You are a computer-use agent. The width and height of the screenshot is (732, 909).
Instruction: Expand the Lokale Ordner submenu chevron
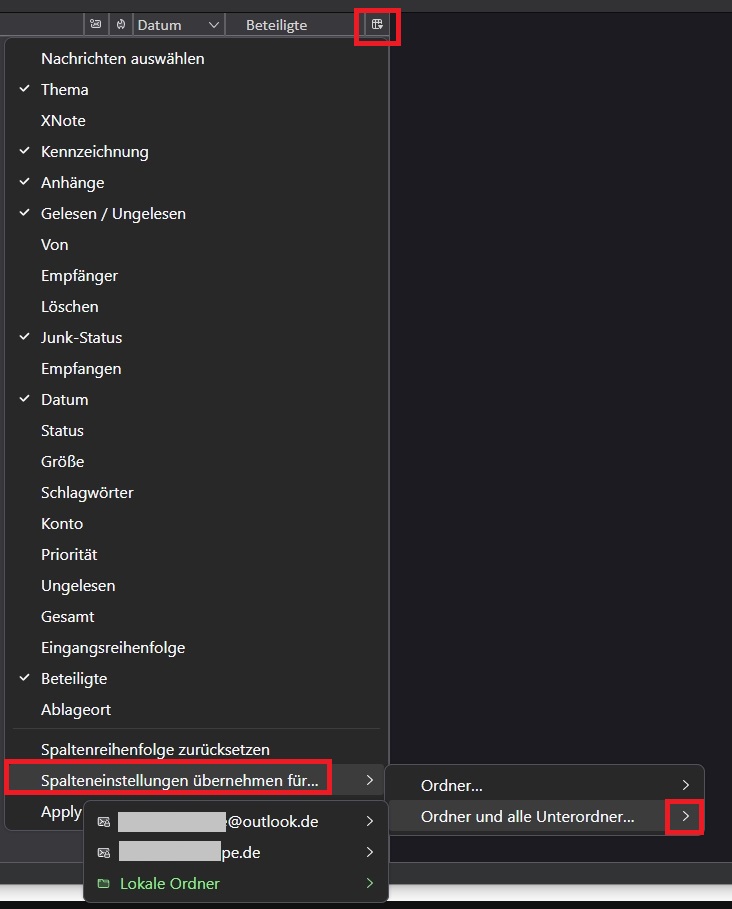pyautogui.click(x=369, y=884)
